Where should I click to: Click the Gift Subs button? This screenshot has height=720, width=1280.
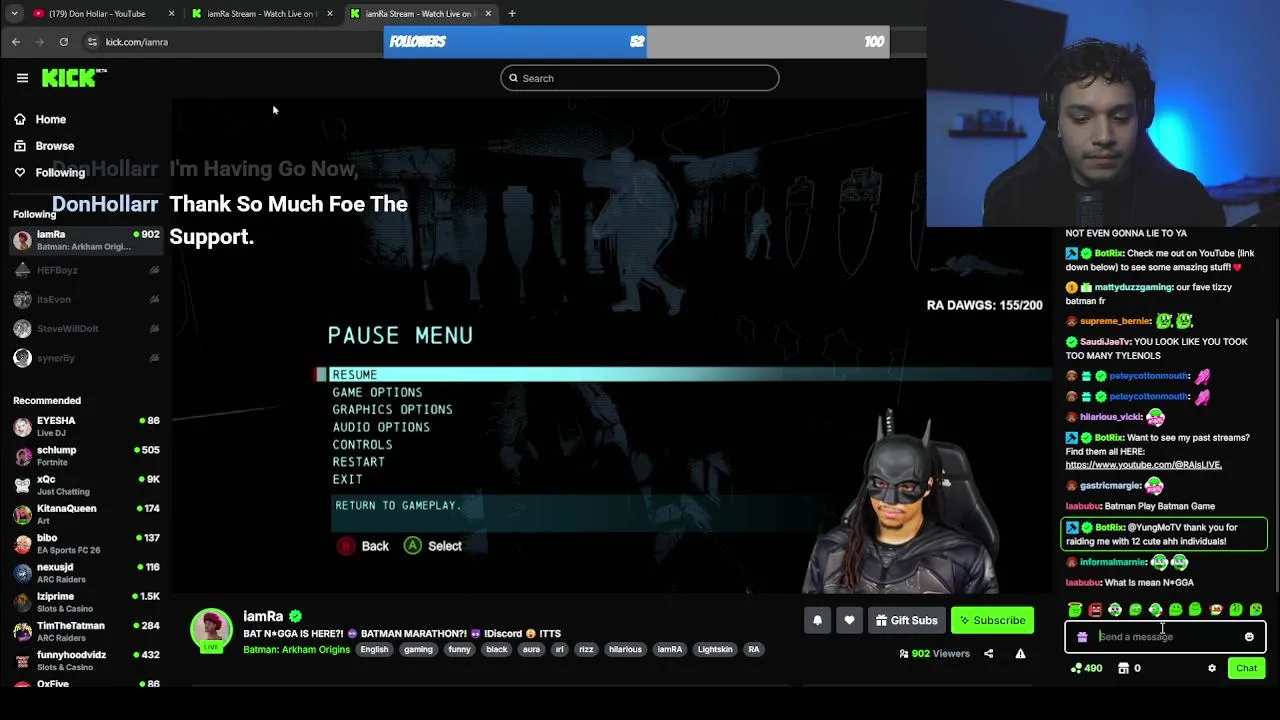pos(906,620)
